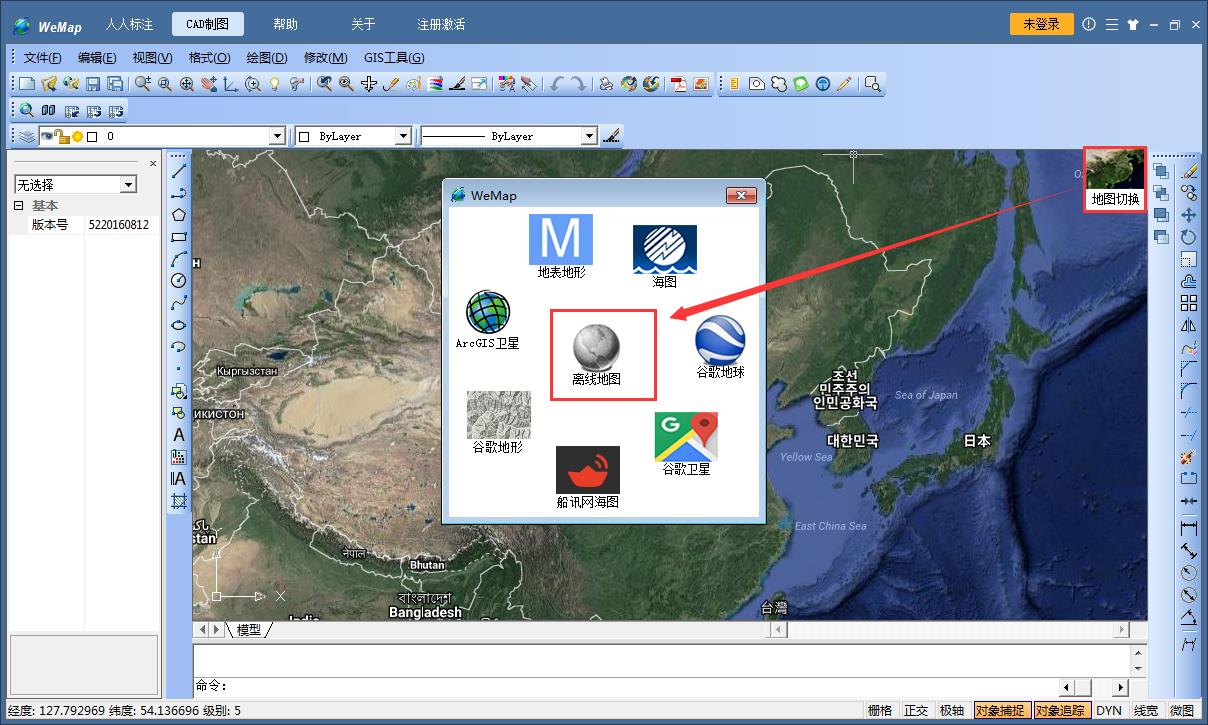
Task: Click the green speech bubble icon
Action: [800, 84]
